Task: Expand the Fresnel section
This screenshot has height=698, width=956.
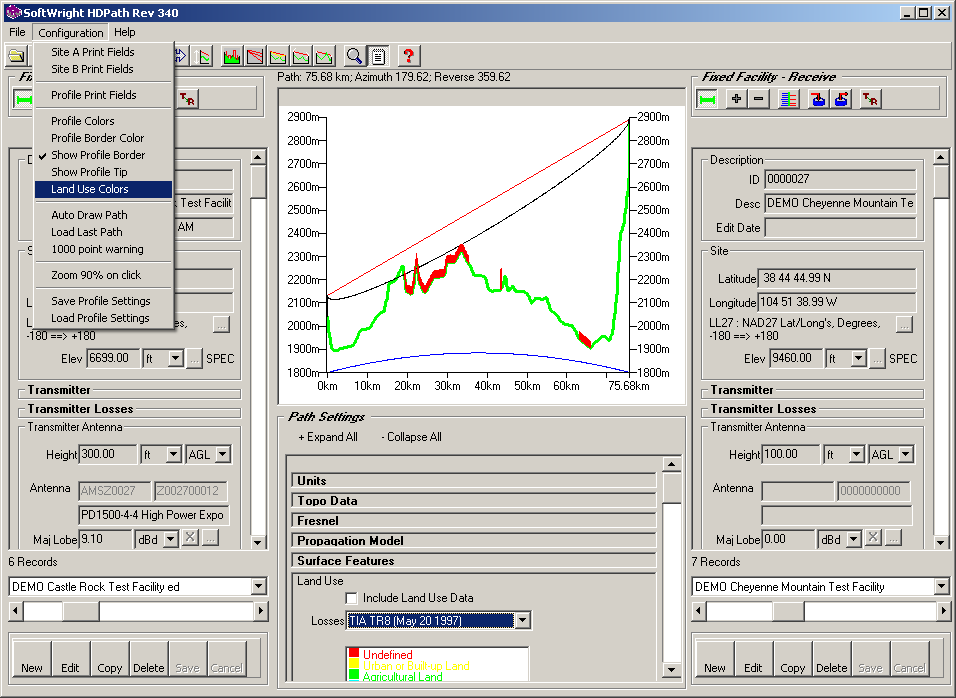Action: pos(474,521)
